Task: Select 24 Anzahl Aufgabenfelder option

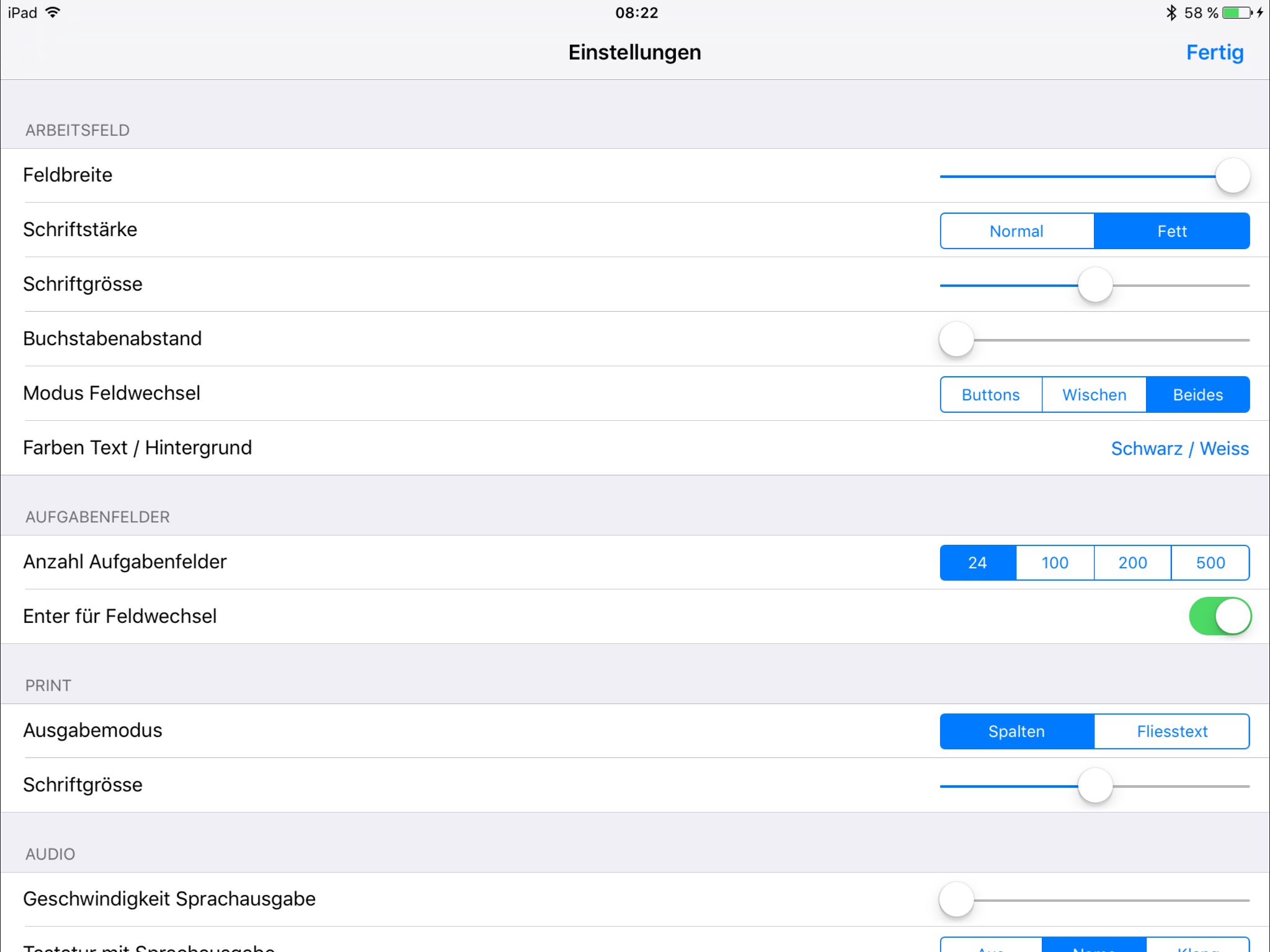Action: 977,563
